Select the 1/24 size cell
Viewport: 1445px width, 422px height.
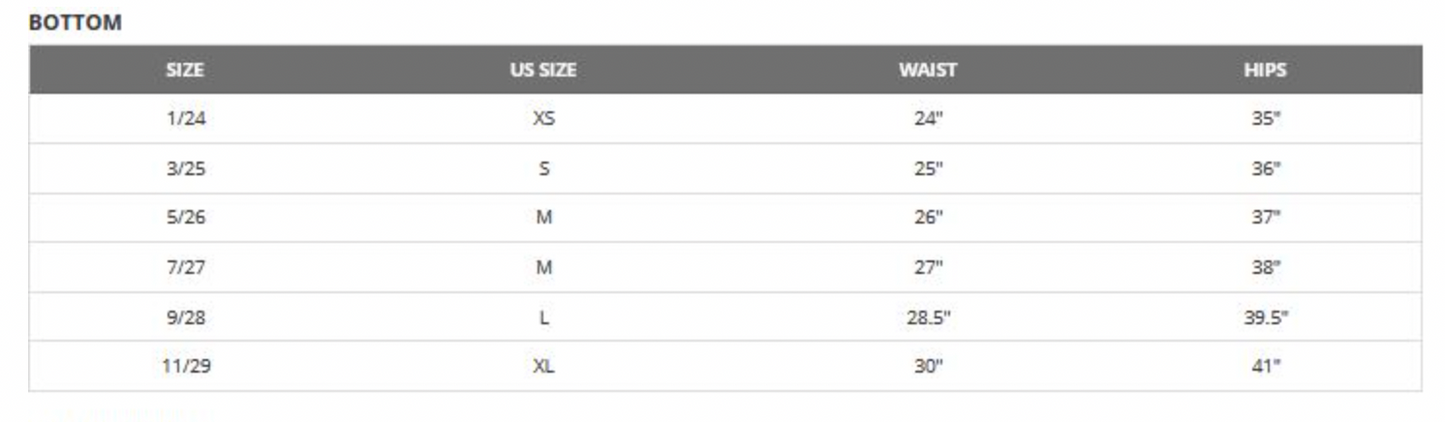[185, 118]
